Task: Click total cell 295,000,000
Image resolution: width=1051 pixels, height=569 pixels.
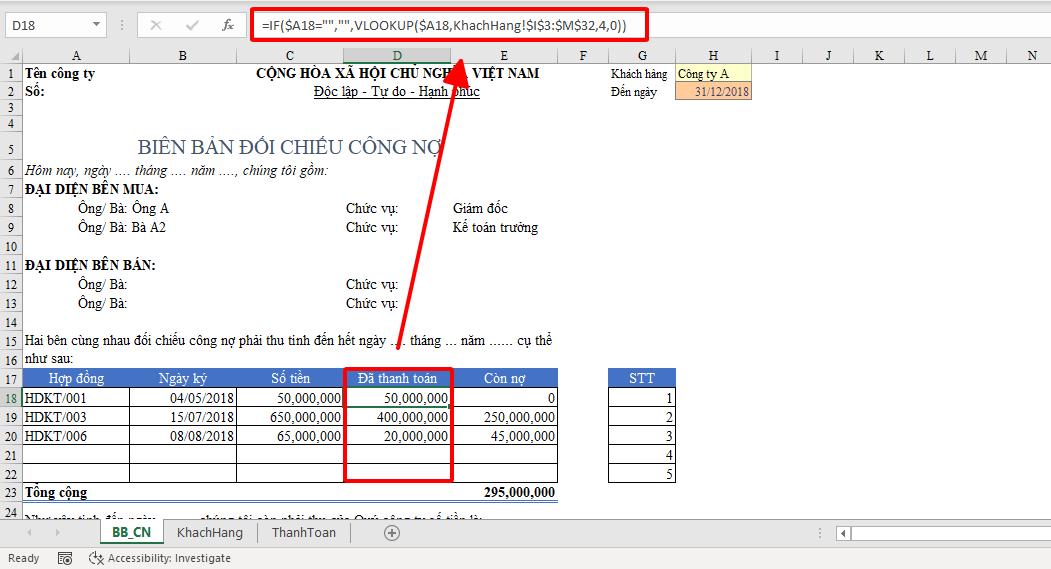Action: (504, 492)
